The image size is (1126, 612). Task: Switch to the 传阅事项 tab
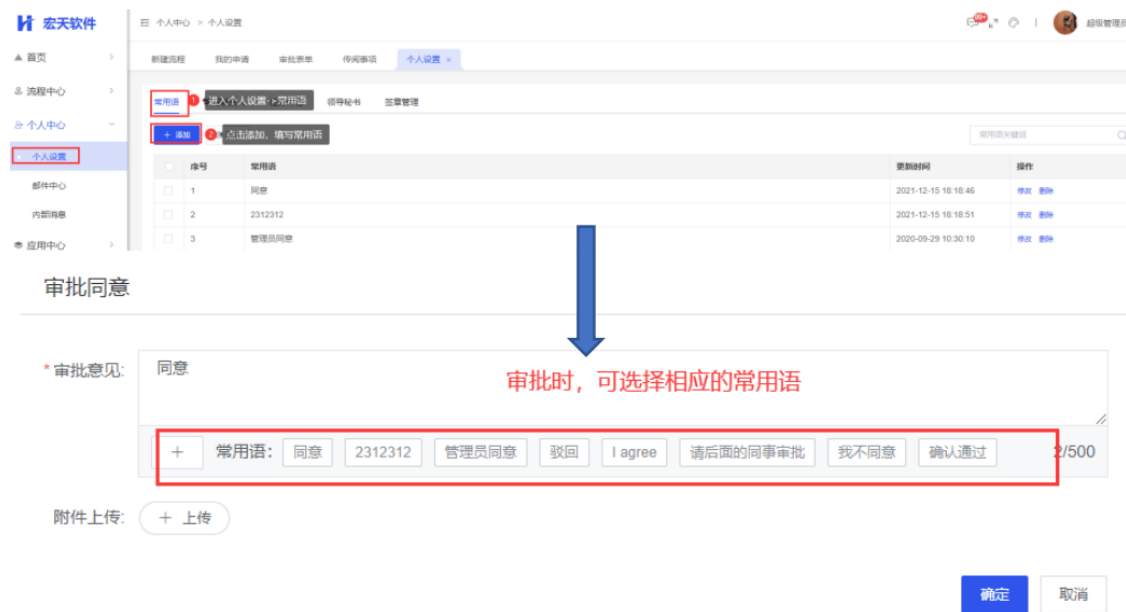pyautogui.click(x=360, y=60)
